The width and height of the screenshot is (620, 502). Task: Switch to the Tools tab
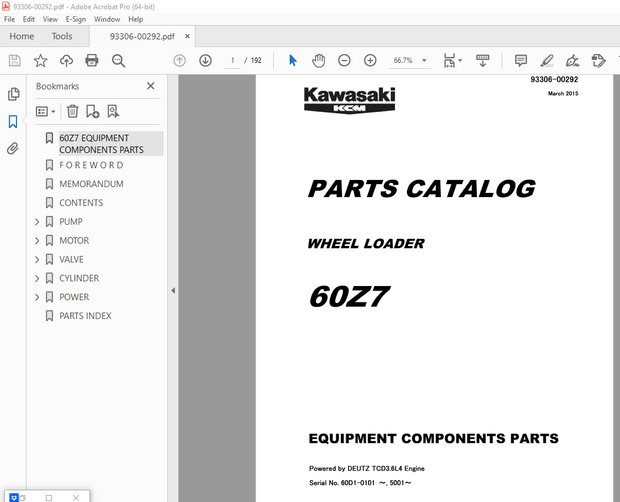[x=62, y=36]
